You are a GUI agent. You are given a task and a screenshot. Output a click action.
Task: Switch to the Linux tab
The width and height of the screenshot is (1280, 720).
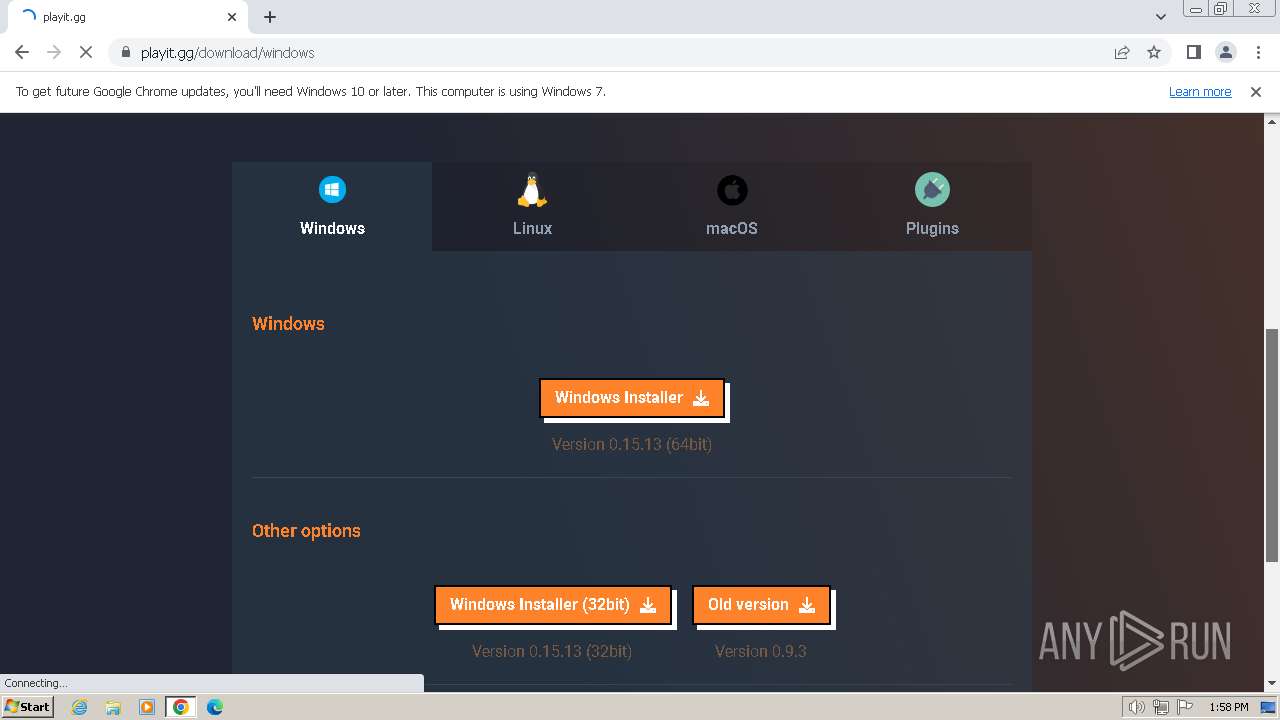(x=532, y=207)
